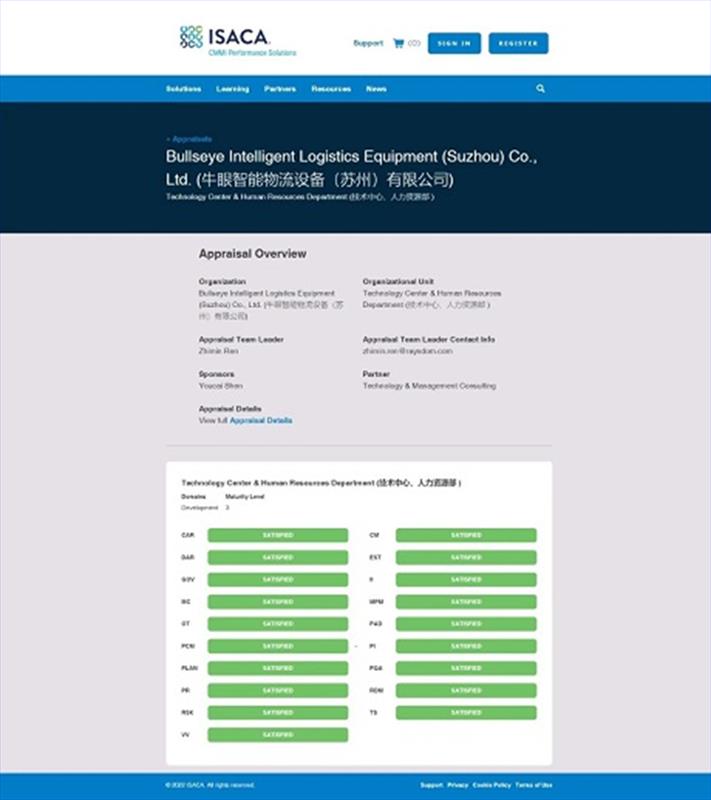Open the Solutions menu
This screenshot has width=711, height=800.
coord(184,89)
